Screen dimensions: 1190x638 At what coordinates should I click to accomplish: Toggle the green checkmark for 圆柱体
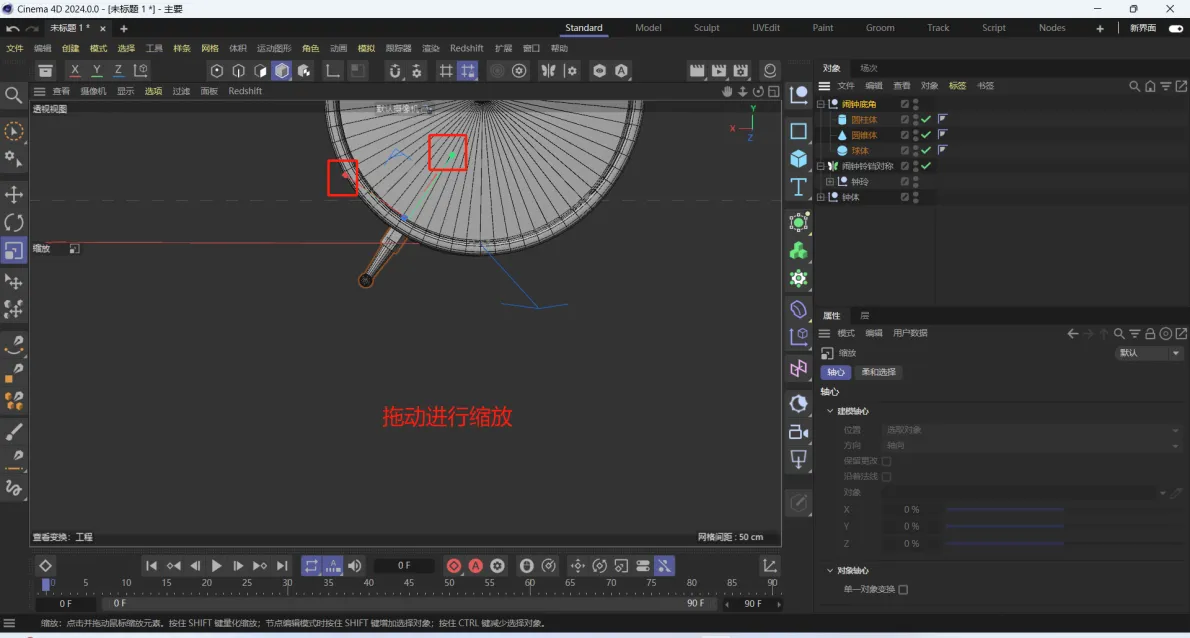click(926, 120)
